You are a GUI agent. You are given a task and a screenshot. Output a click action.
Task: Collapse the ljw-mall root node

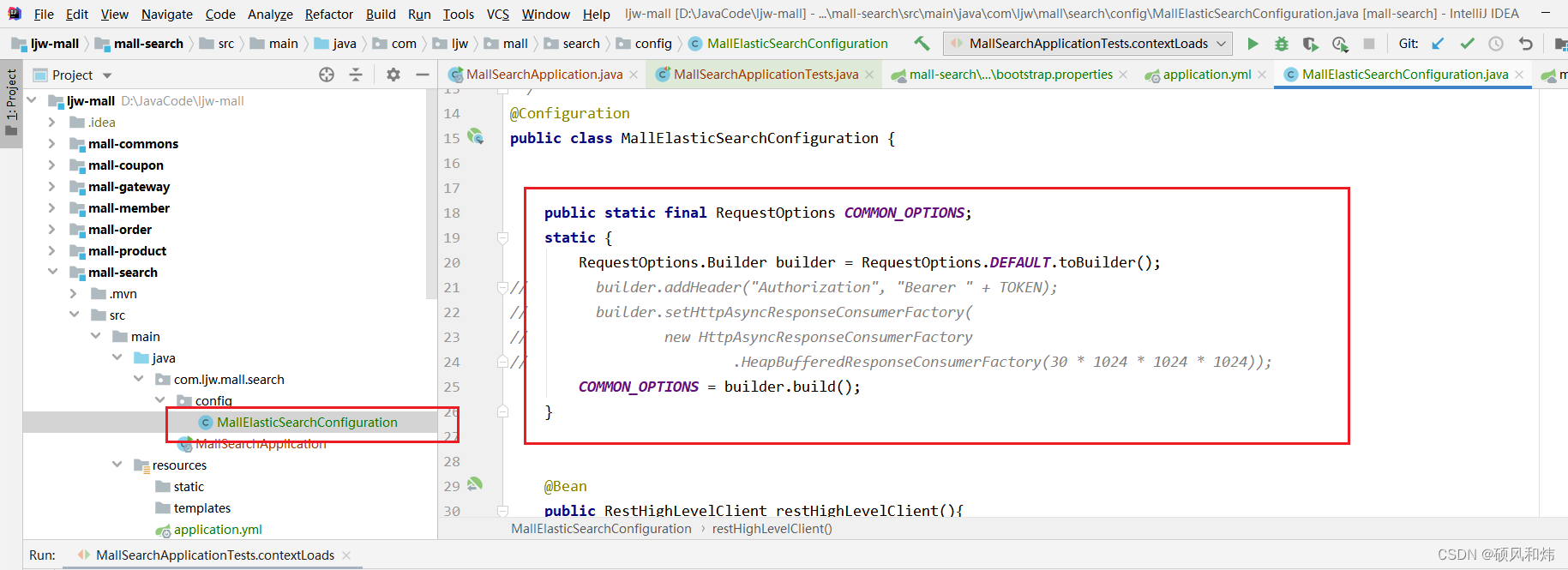click(x=32, y=100)
